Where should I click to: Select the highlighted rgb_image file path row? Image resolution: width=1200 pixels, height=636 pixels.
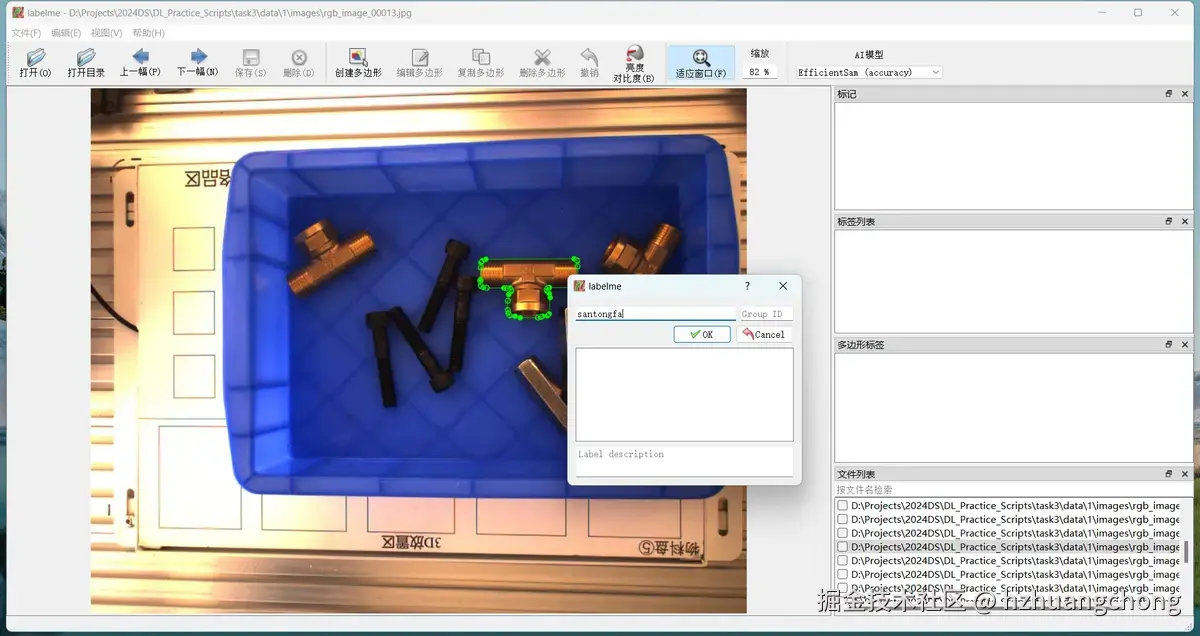[1008, 547]
